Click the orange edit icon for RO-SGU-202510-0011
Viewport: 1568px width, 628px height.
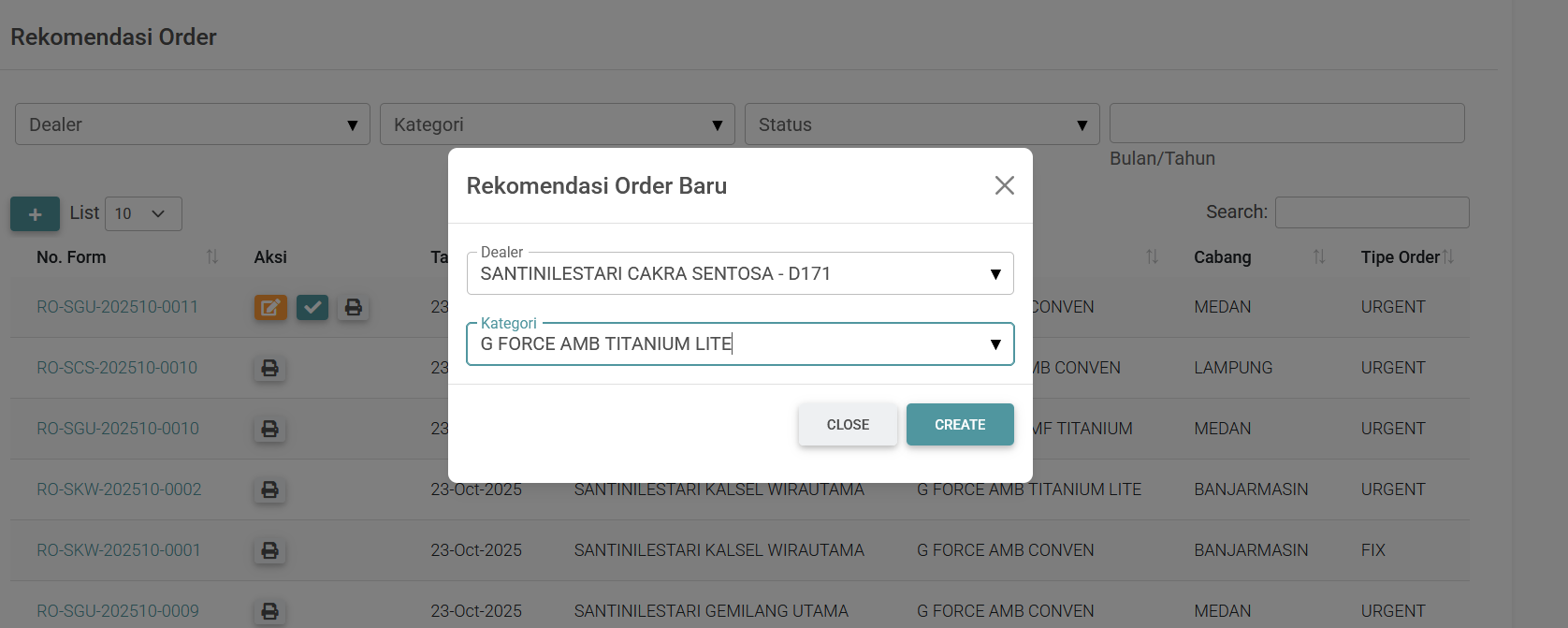pyautogui.click(x=270, y=307)
